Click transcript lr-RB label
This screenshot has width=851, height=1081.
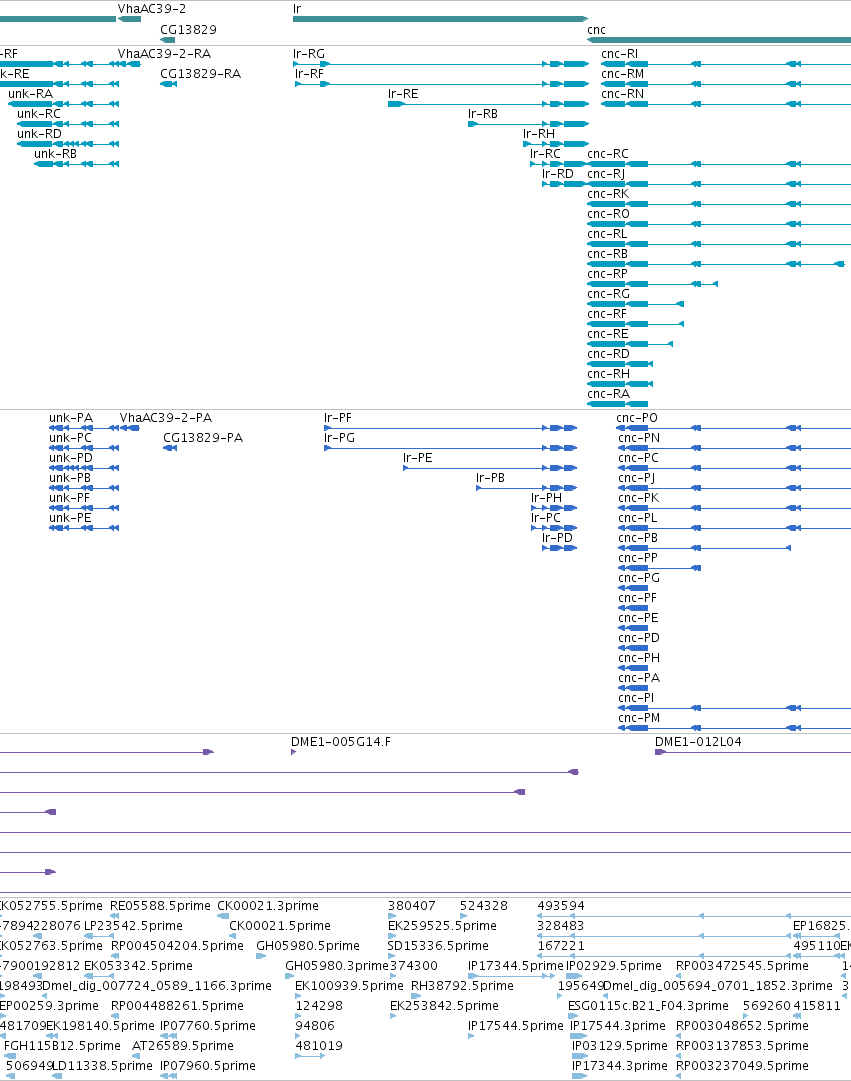483,114
